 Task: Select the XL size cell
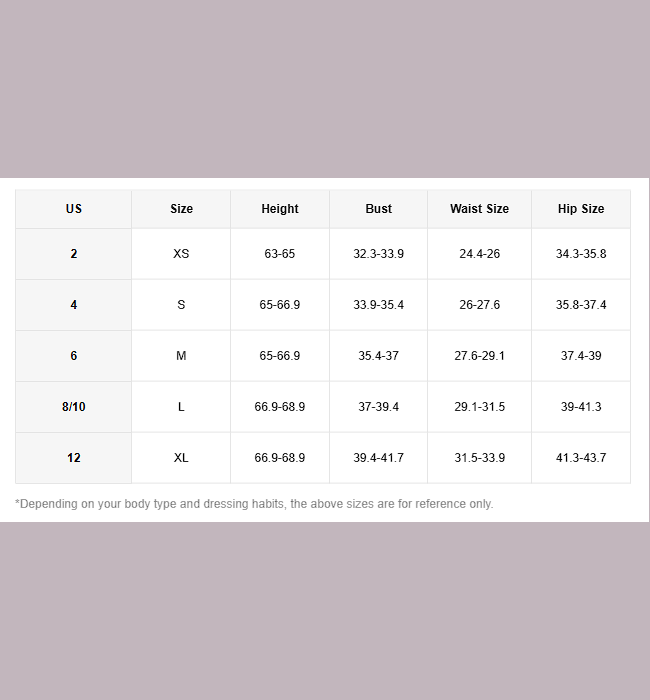181,458
